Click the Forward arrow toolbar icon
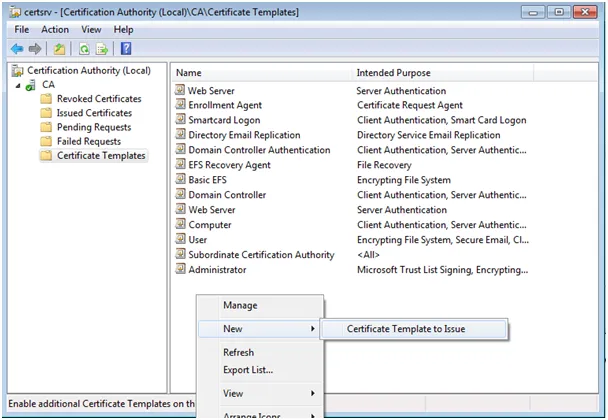 pyautogui.click(x=35, y=49)
